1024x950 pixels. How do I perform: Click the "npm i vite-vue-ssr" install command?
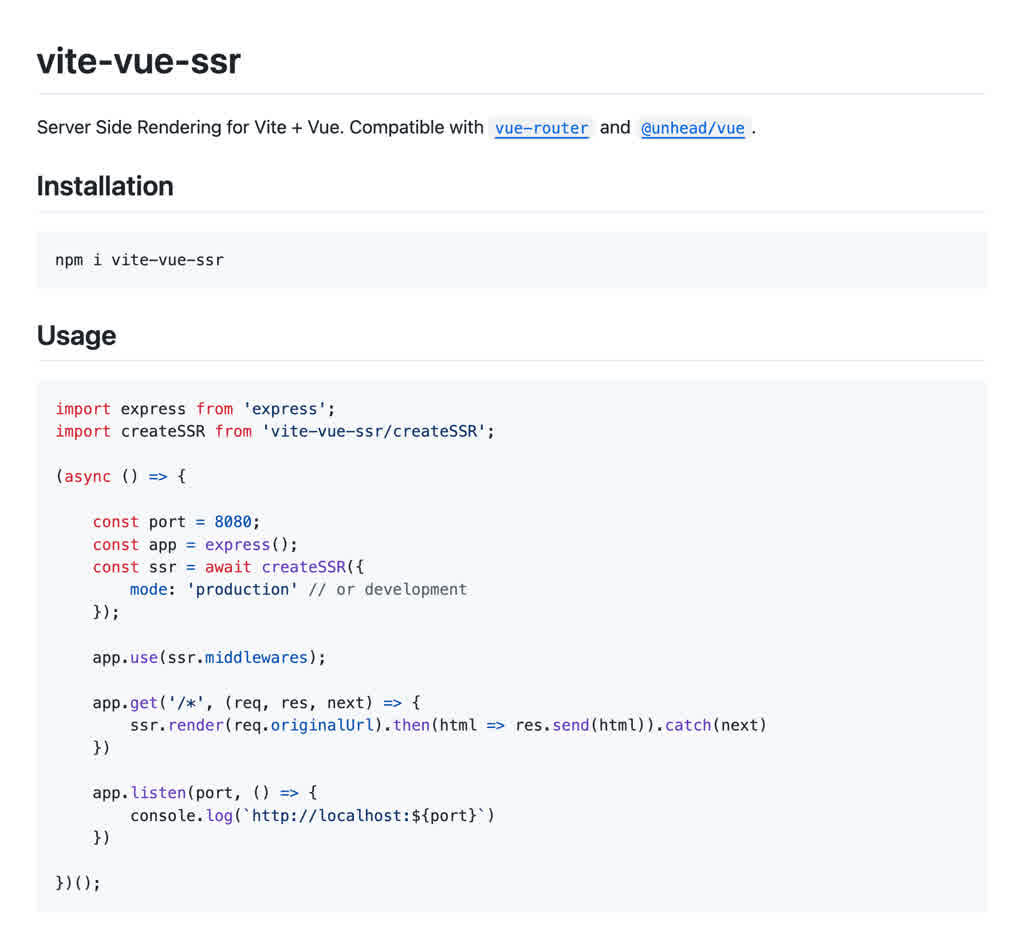pyautogui.click(x=140, y=260)
